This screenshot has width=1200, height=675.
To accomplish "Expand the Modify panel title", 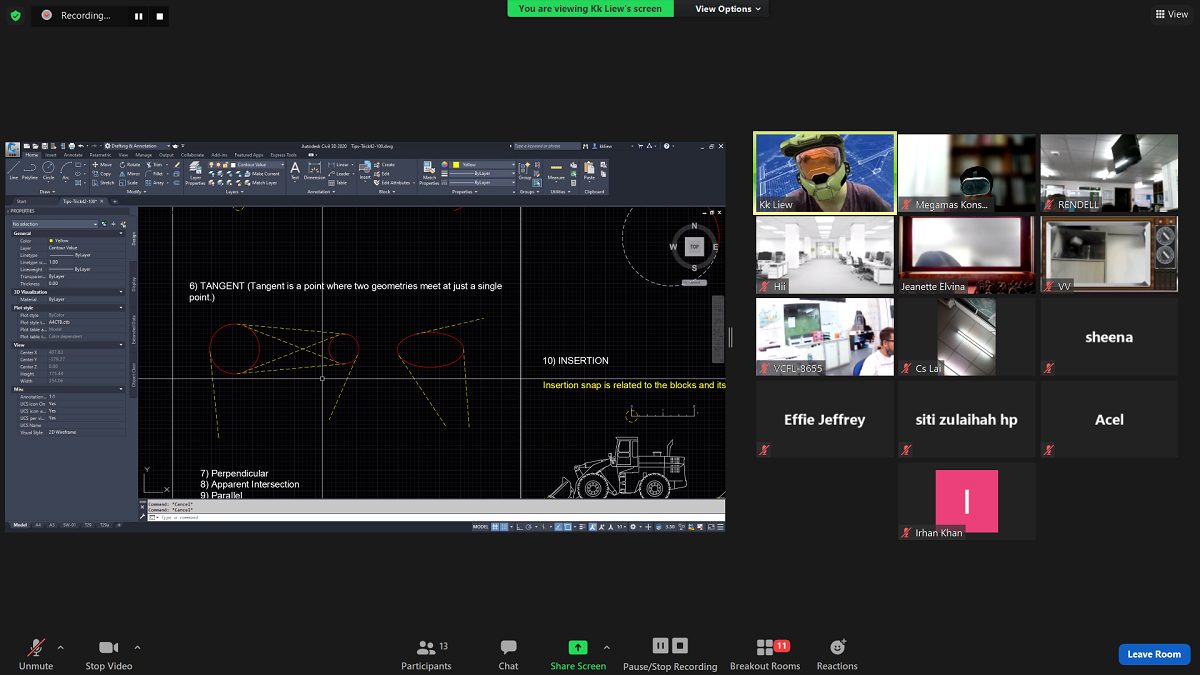I will point(136,192).
